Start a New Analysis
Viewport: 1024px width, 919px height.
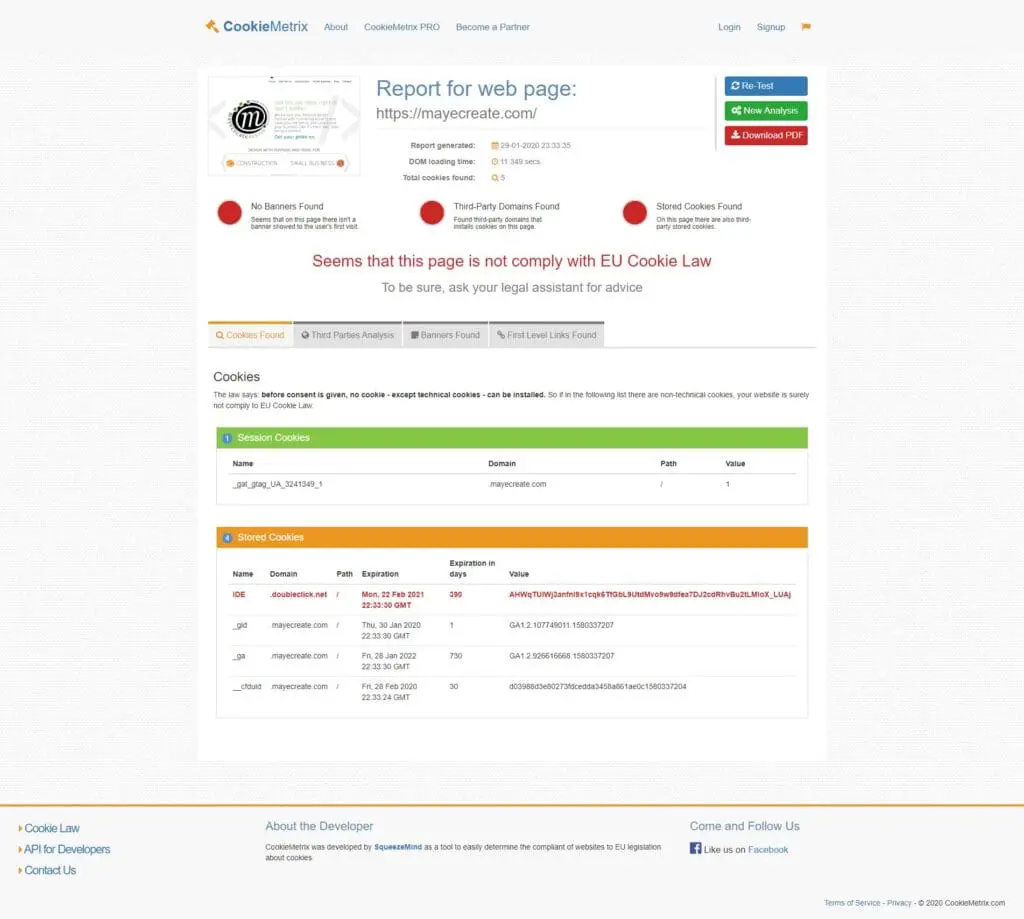765,111
